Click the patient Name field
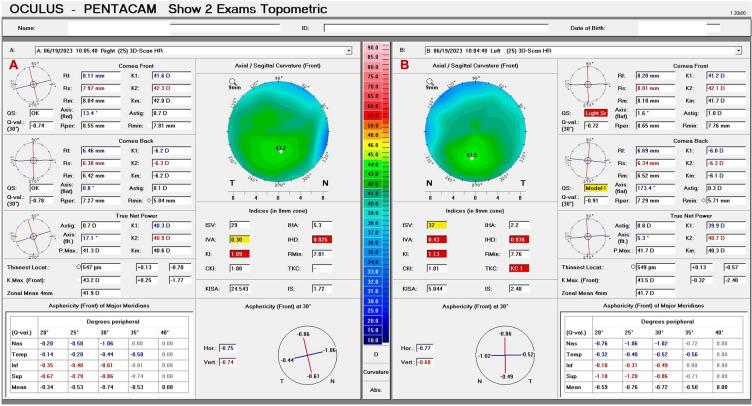752x406 pixels. 174,28
